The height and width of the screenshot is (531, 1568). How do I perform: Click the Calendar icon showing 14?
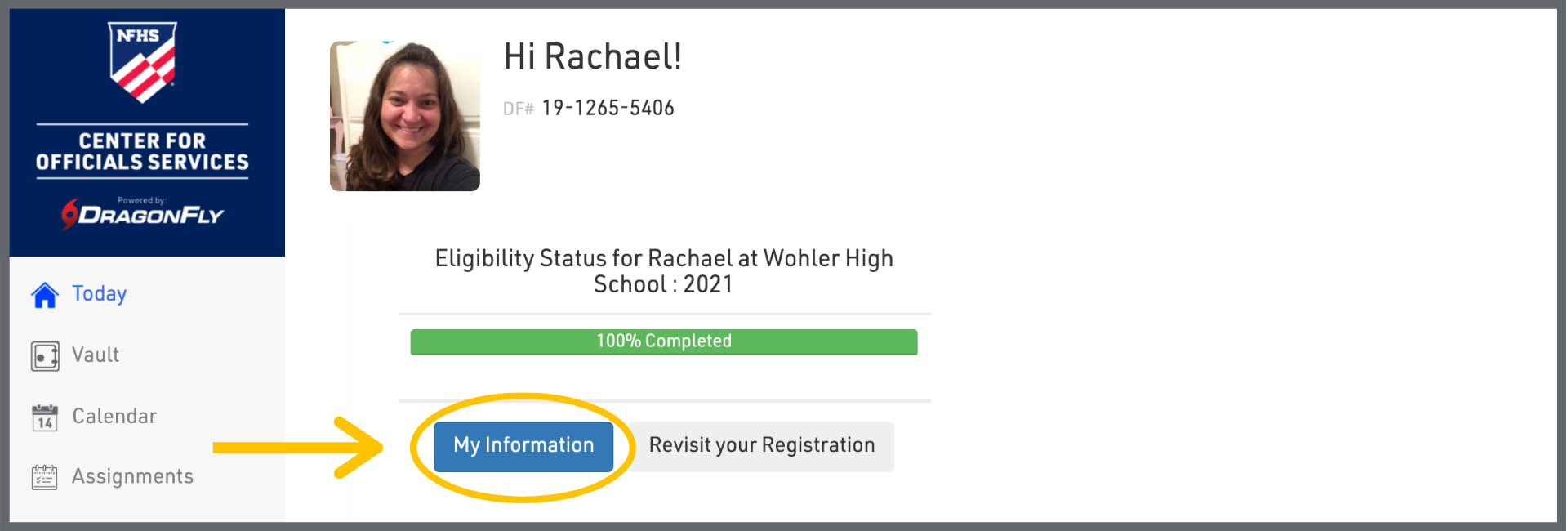coord(45,417)
